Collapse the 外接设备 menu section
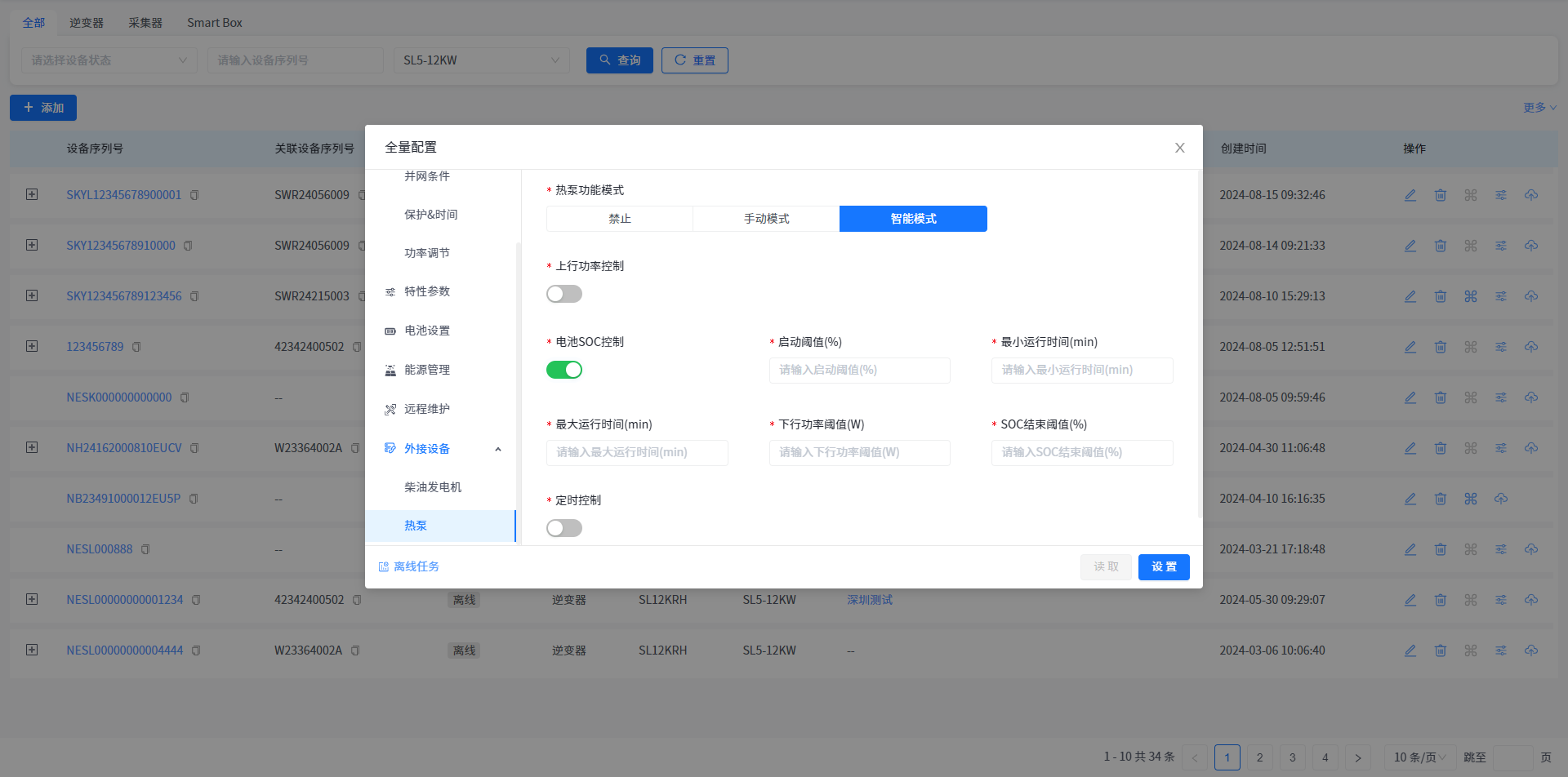Image resolution: width=1568 pixels, height=777 pixels. (x=498, y=449)
